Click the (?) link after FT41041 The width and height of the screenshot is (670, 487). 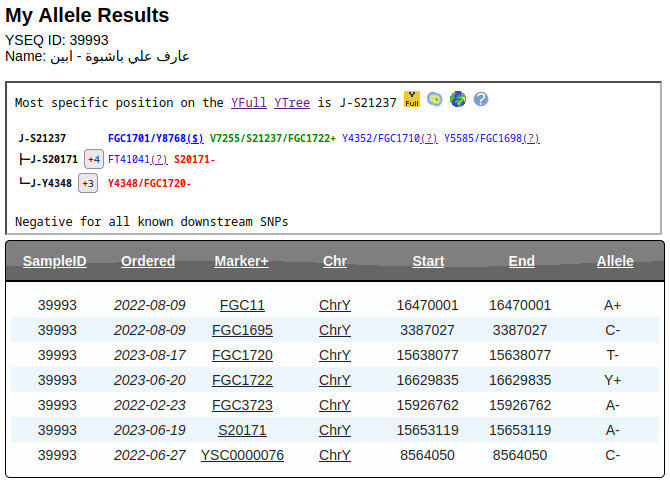click(159, 159)
